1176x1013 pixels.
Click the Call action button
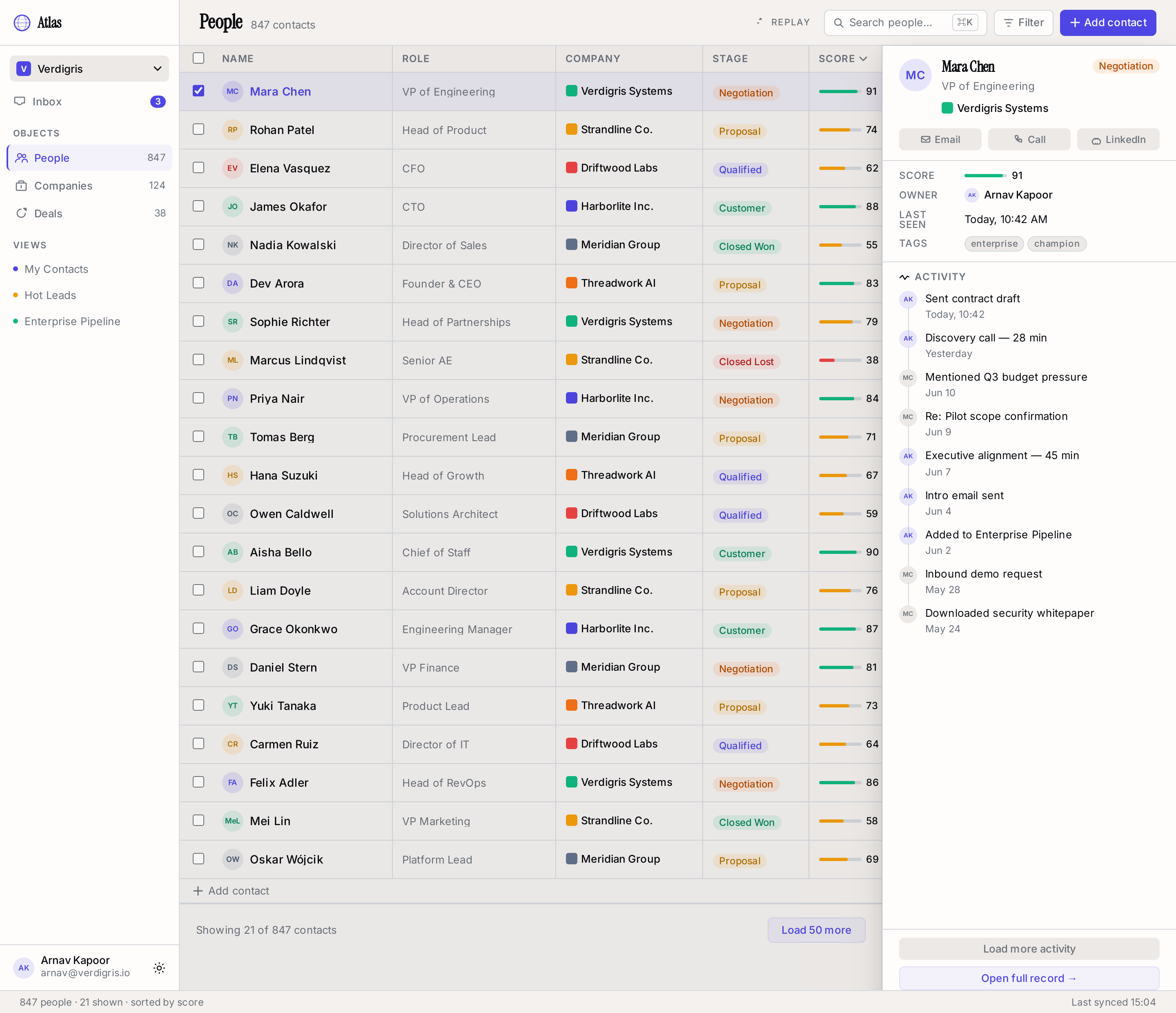(x=1029, y=140)
